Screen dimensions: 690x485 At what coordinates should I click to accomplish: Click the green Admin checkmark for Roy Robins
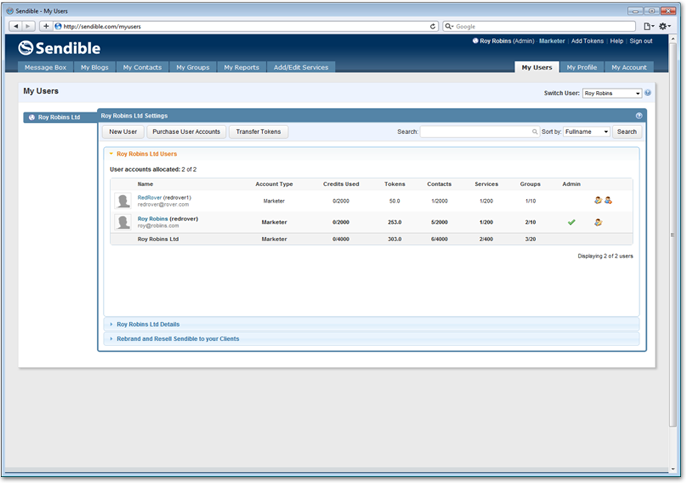[572, 222]
